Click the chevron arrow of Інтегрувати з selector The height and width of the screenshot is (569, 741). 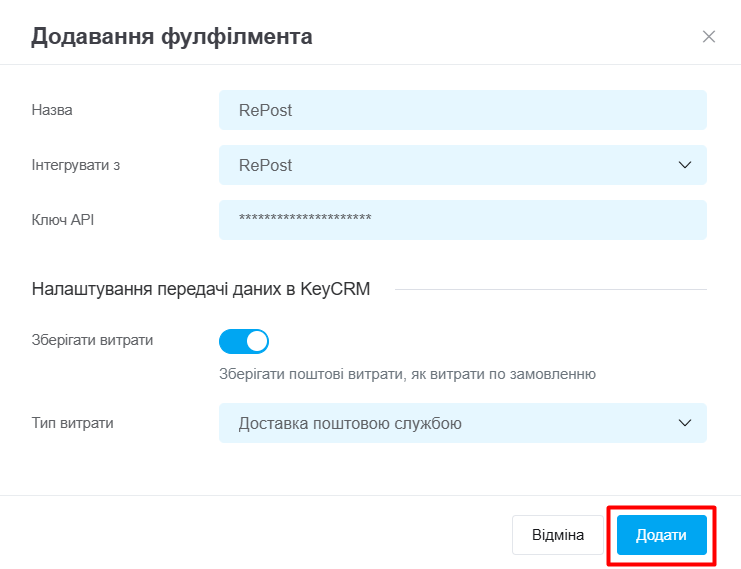point(685,165)
